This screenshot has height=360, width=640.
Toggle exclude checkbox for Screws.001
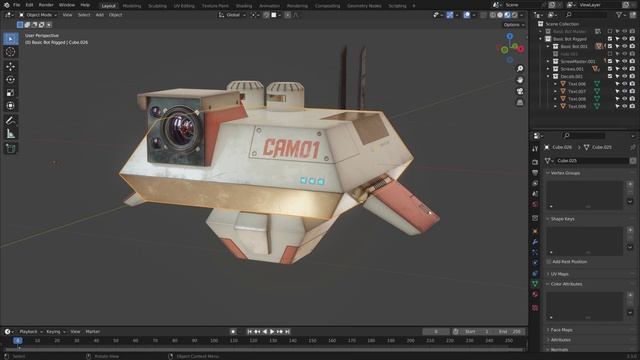click(x=610, y=69)
